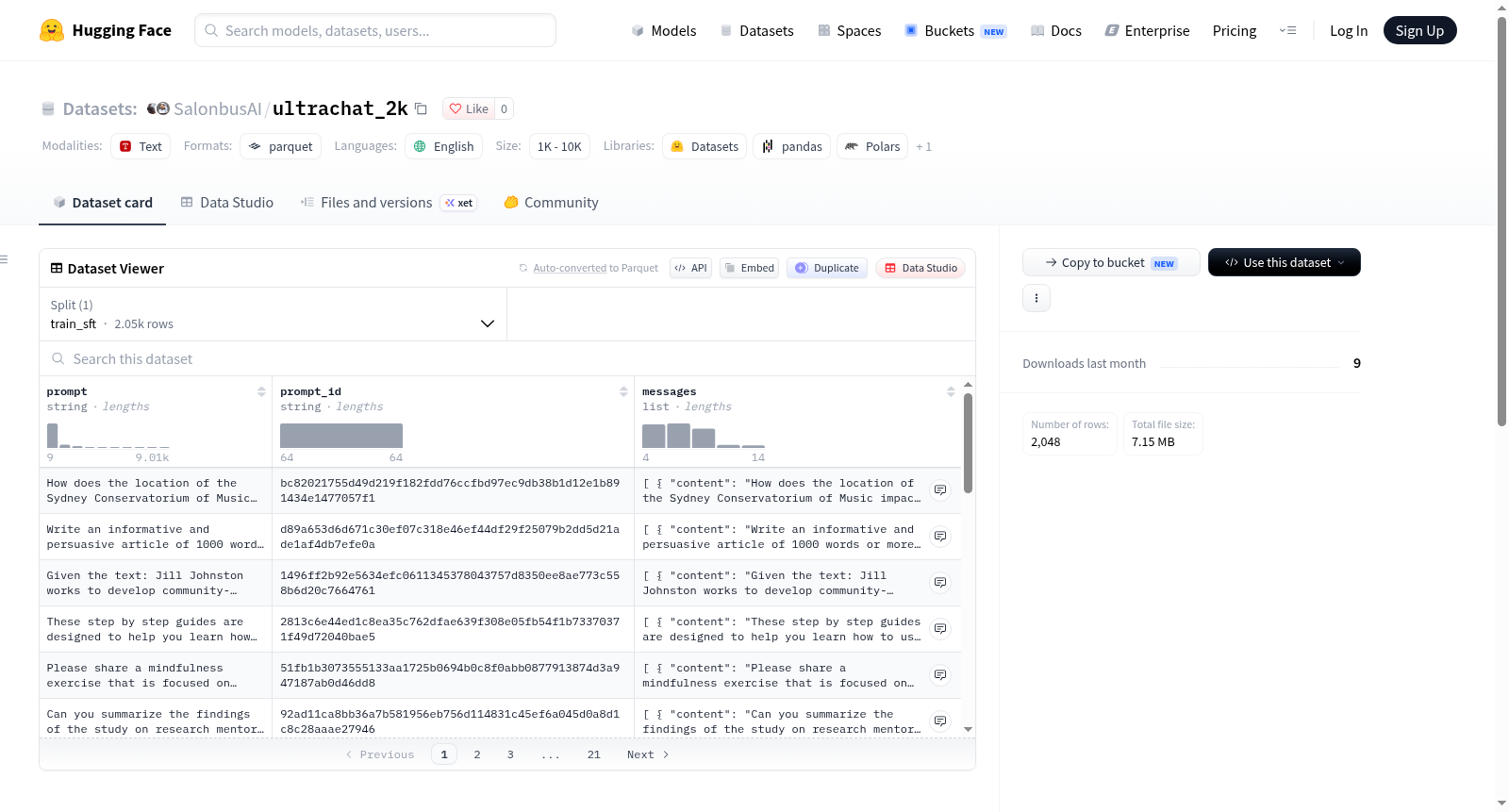Go to the Pricing page
Screen dimensions: 1509x812
click(x=1235, y=31)
